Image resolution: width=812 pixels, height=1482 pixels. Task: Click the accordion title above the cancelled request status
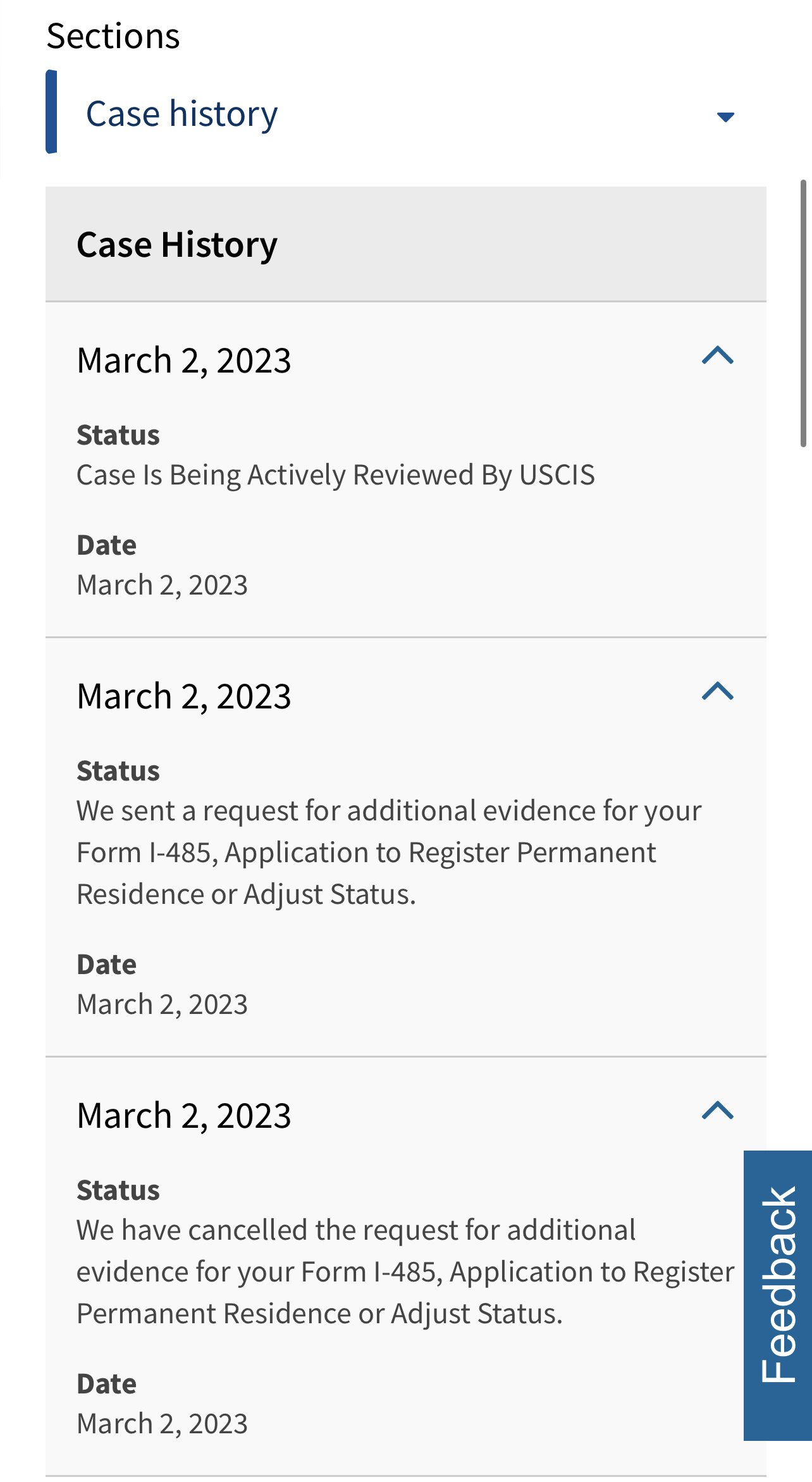point(184,1116)
